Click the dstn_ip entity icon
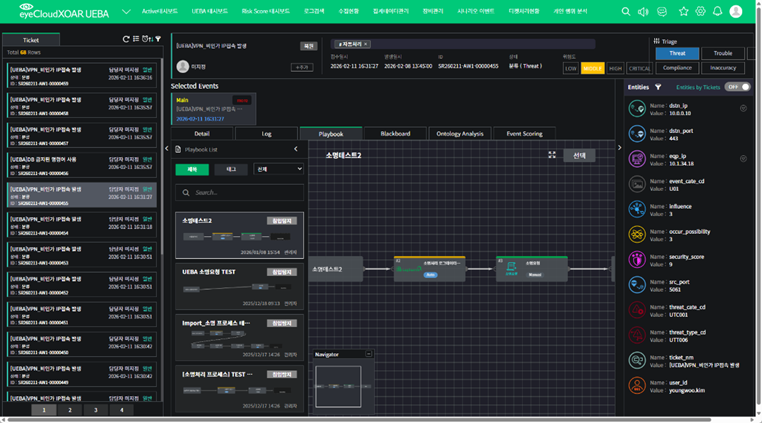Screen dimensions: 762x423 tap(637, 108)
